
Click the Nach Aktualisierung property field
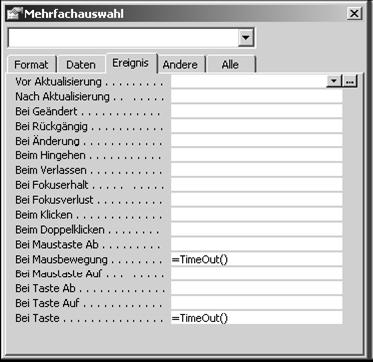coord(257,97)
